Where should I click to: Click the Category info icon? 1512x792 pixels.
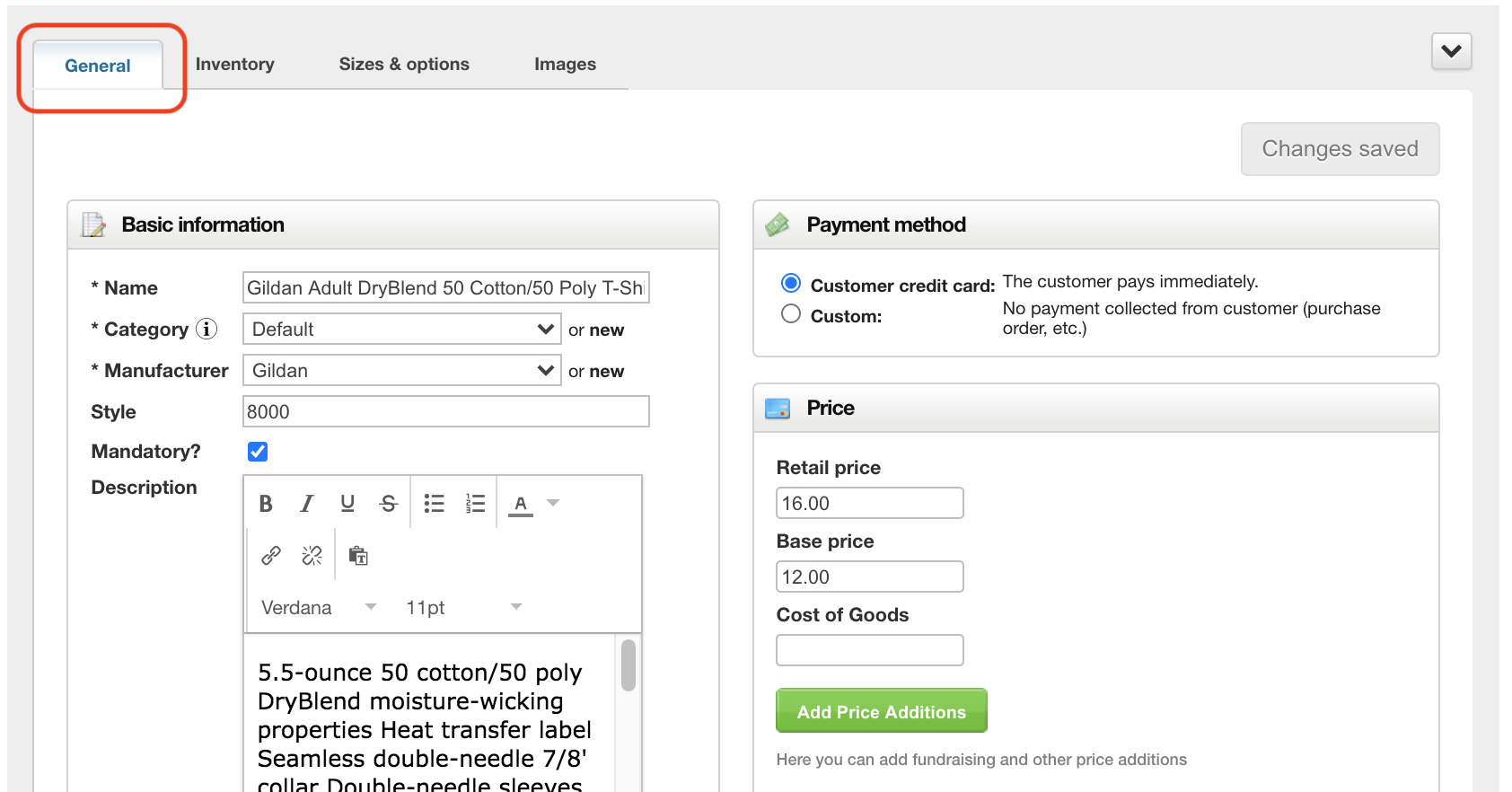[207, 329]
